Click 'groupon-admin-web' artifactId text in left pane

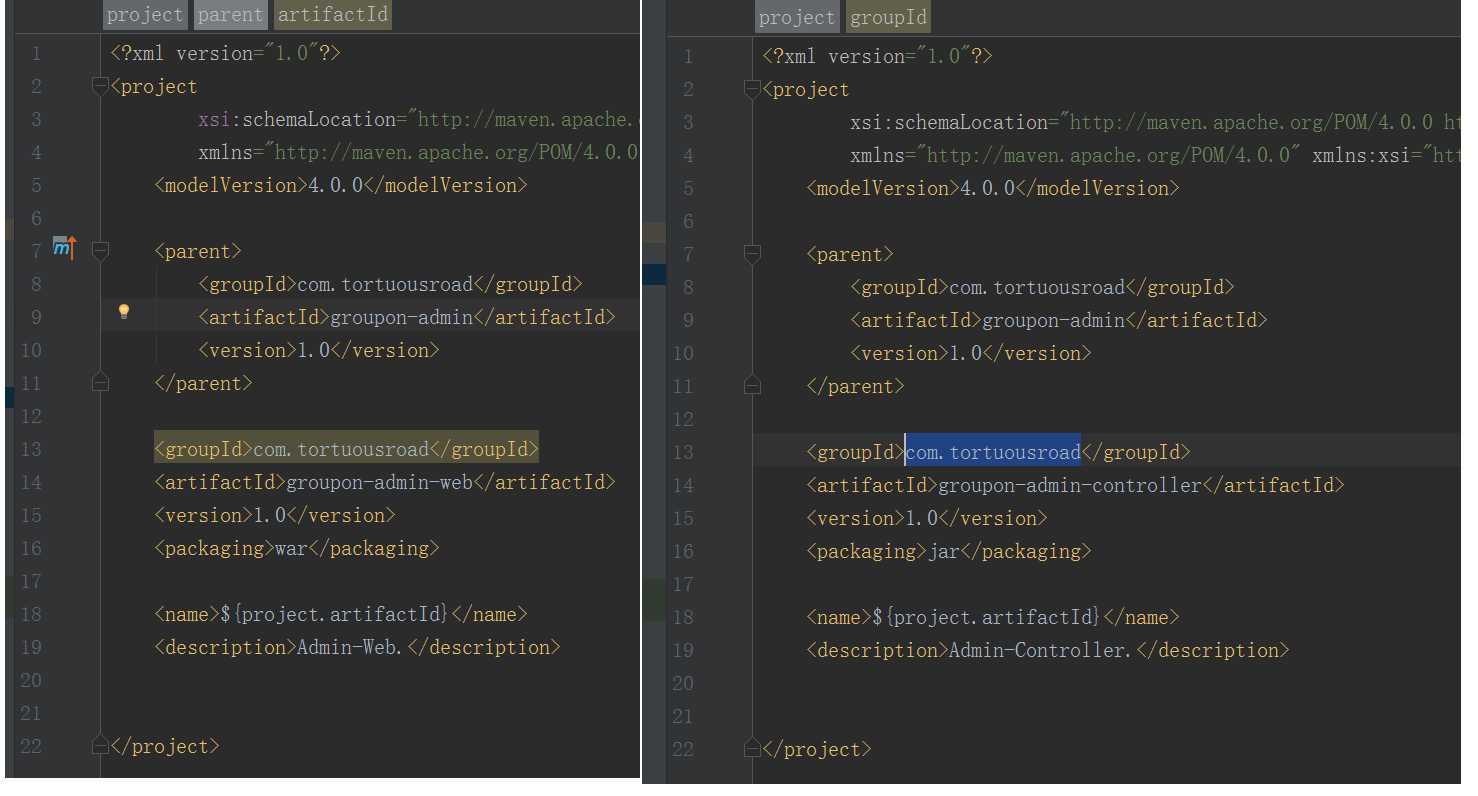click(x=380, y=482)
